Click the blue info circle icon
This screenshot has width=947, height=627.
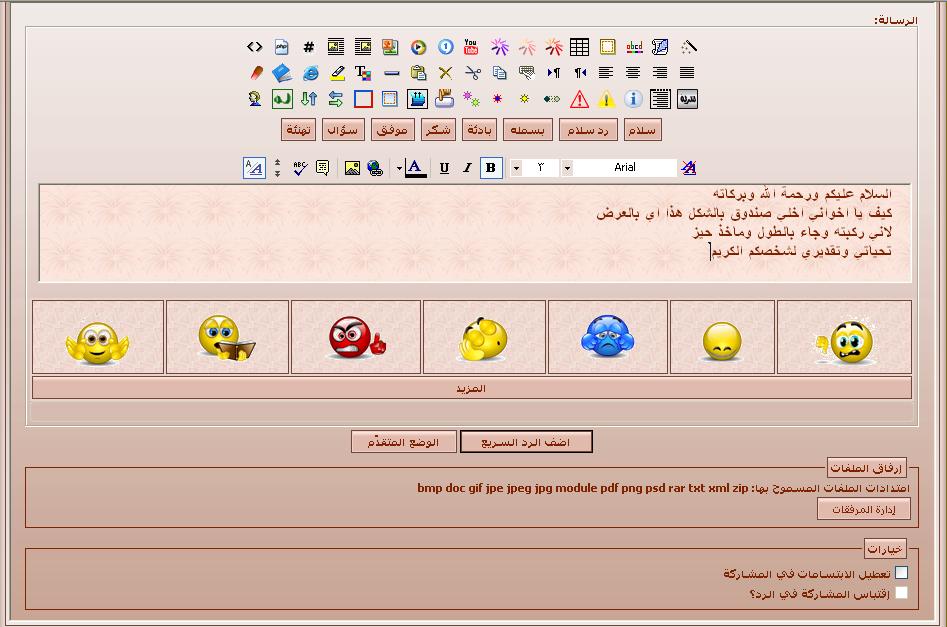tap(633, 99)
